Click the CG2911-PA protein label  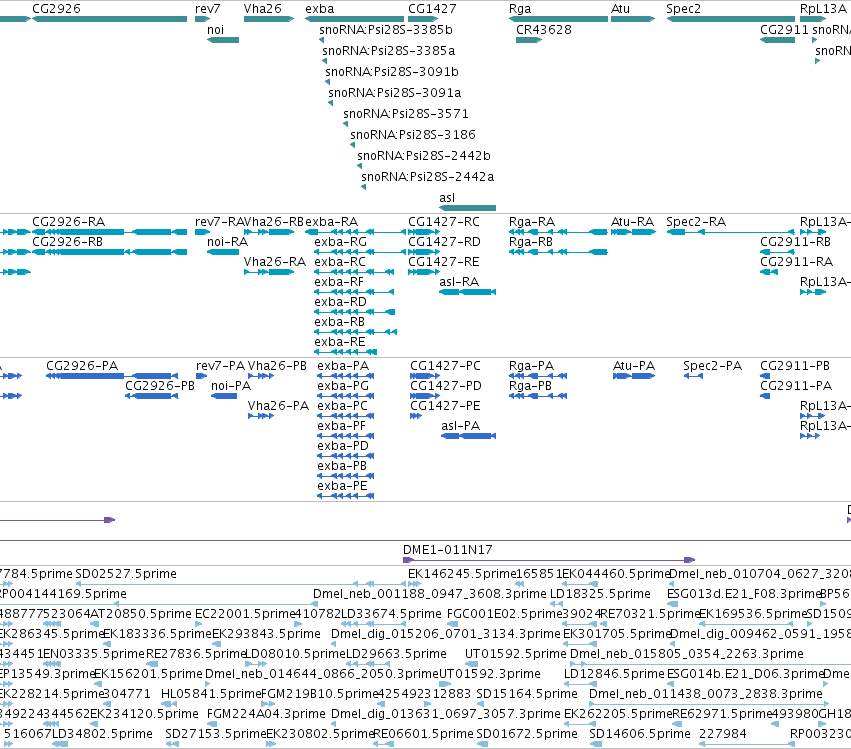point(796,386)
